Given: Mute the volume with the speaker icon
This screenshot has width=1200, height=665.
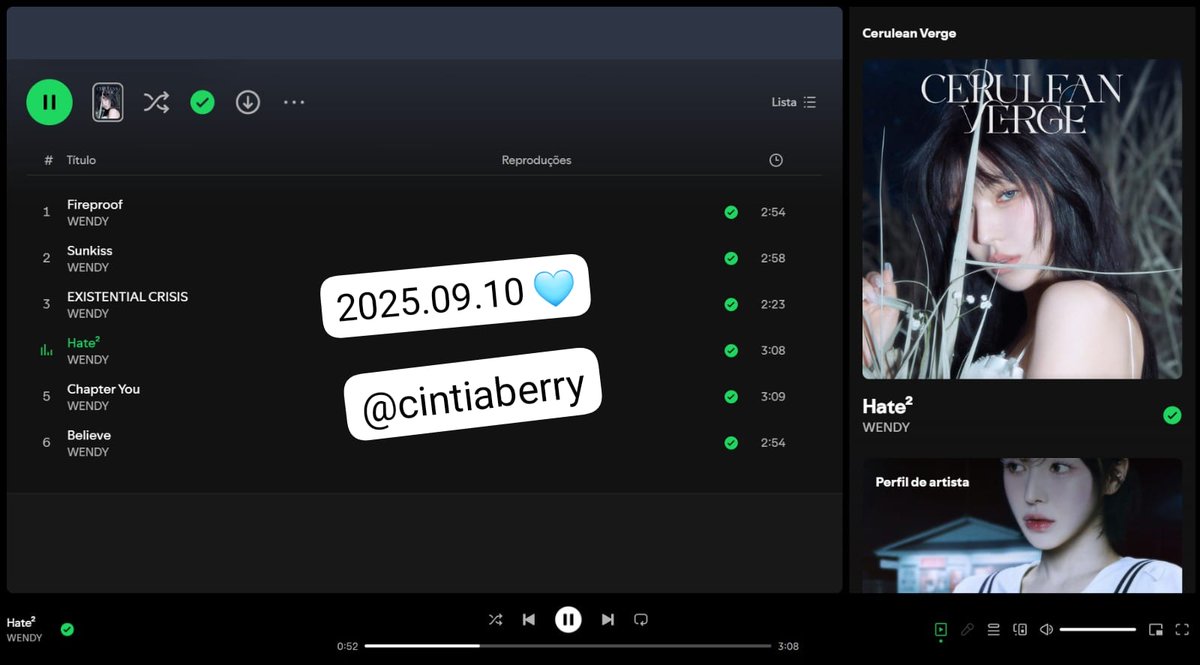Looking at the screenshot, I should click(1046, 629).
